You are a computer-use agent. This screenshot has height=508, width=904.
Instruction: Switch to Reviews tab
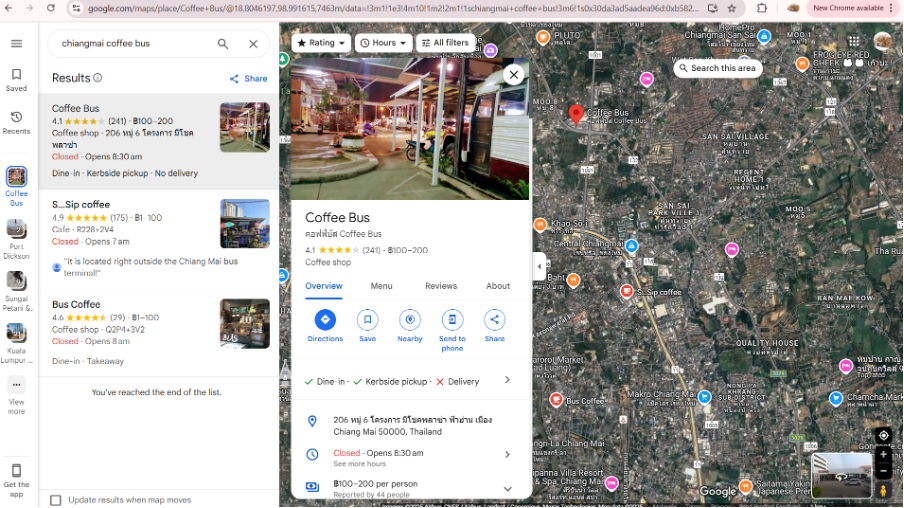click(441, 286)
